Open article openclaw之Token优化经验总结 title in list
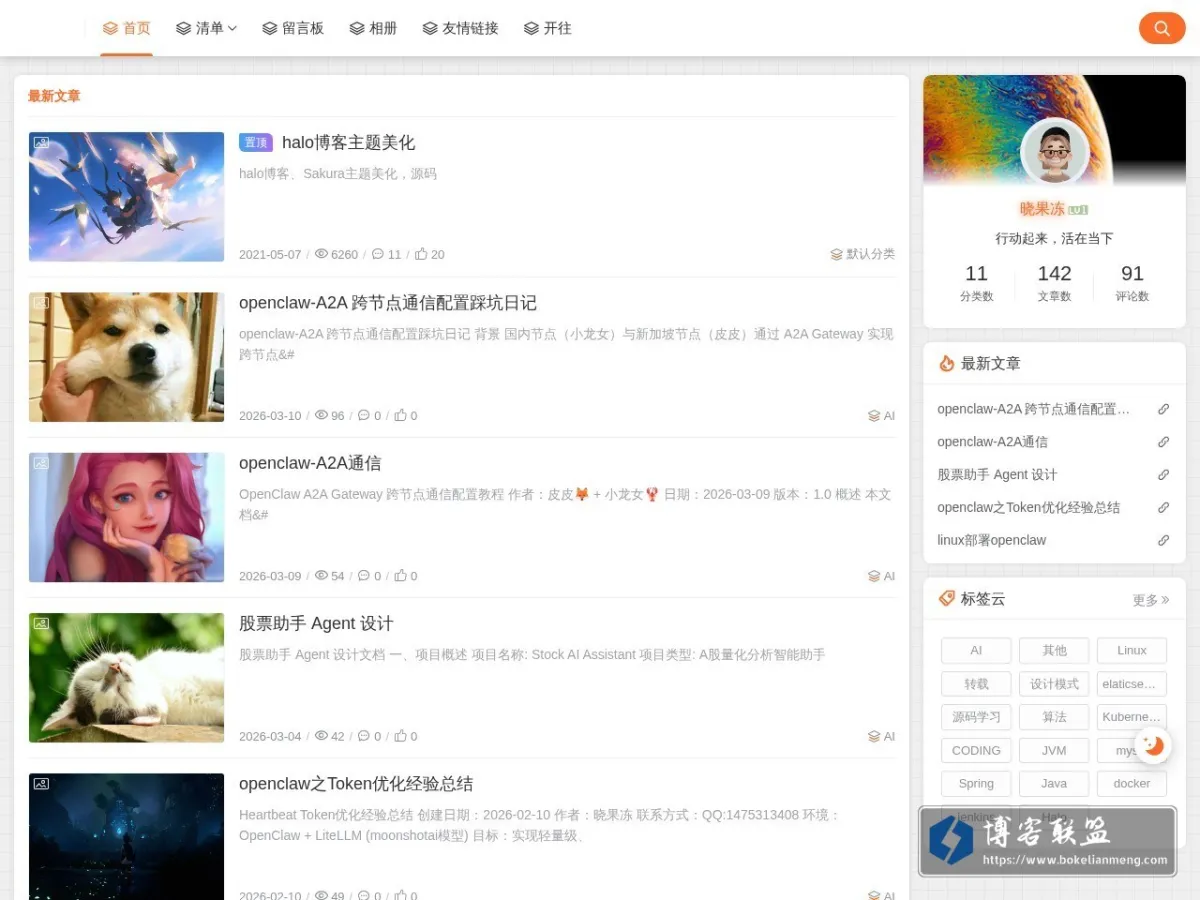 pyautogui.click(x=356, y=783)
